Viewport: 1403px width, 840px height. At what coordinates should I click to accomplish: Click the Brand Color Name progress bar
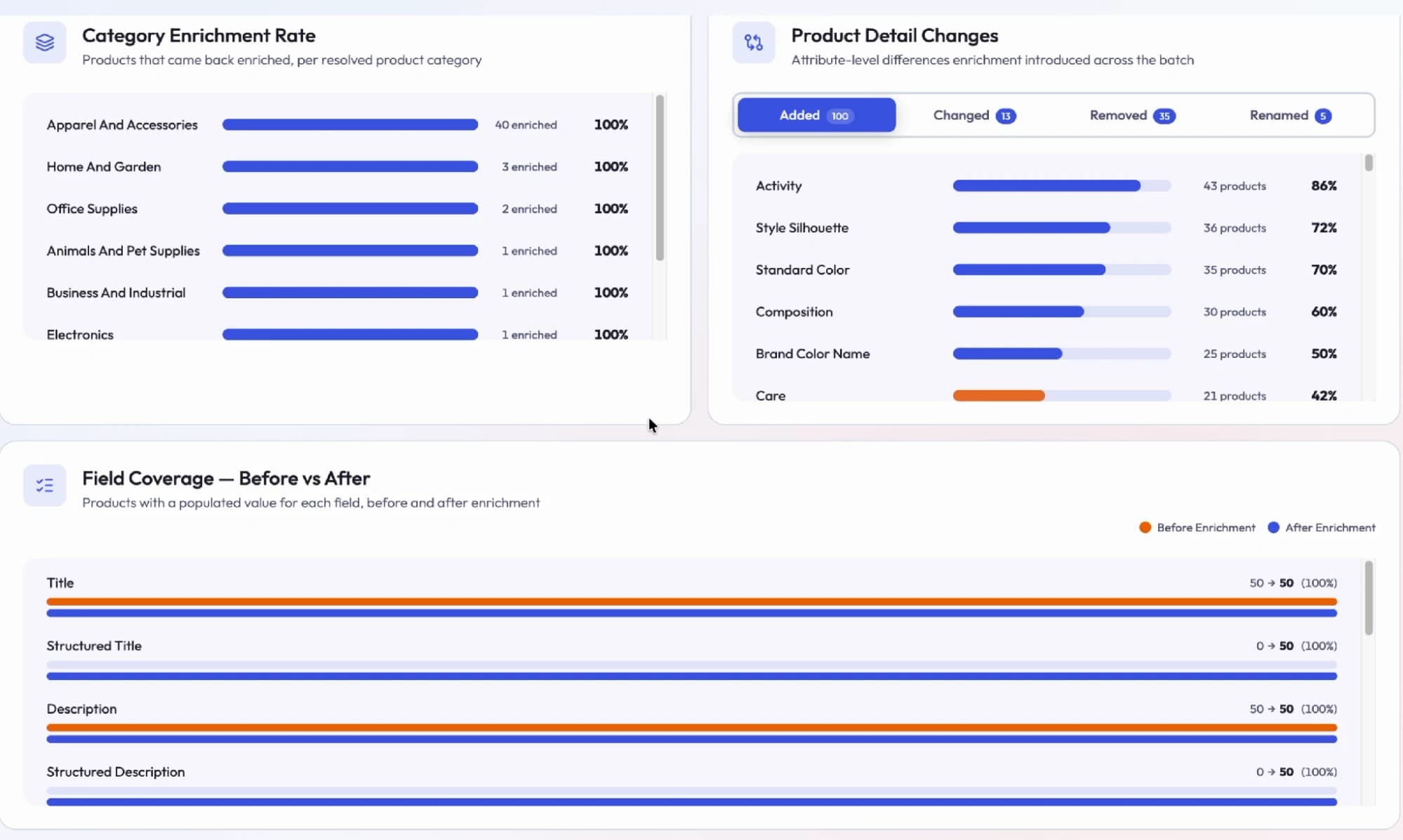(1062, 354)
